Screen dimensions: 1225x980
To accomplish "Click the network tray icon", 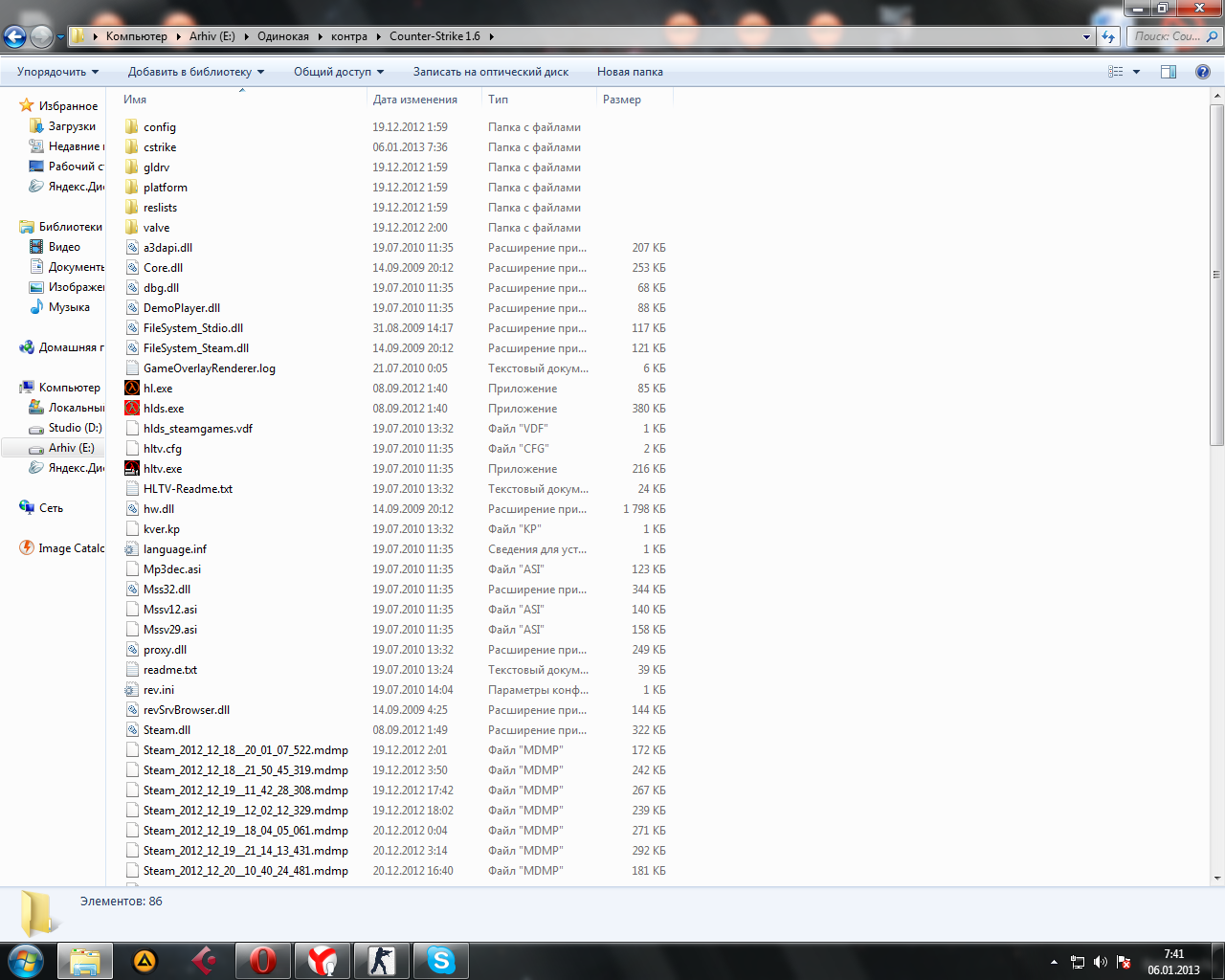I will (1078, 962).
